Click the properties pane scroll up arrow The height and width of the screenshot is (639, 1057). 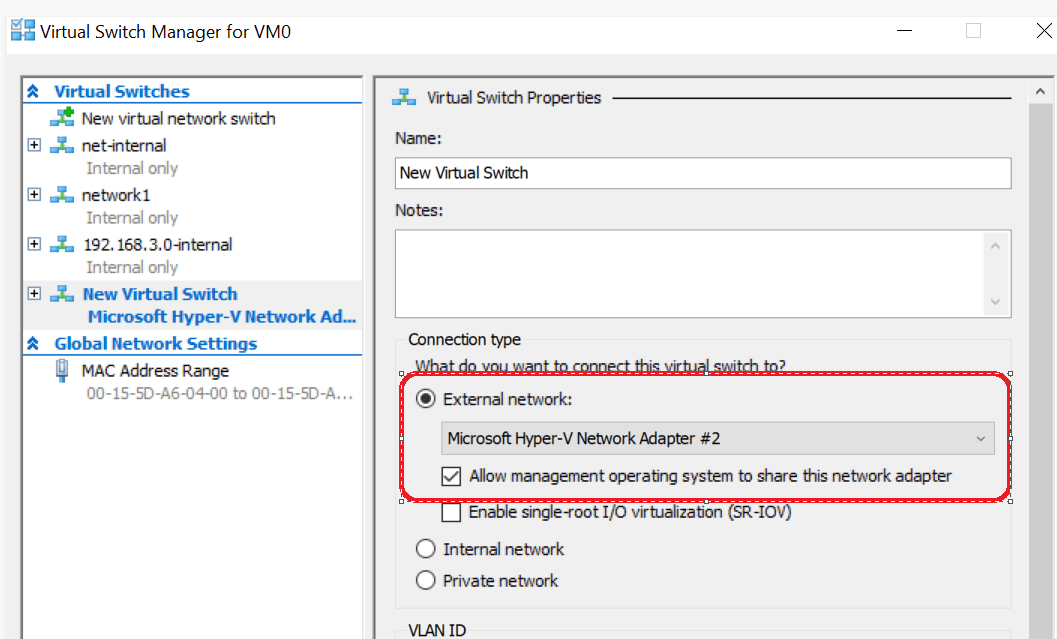coord(1040,92)
